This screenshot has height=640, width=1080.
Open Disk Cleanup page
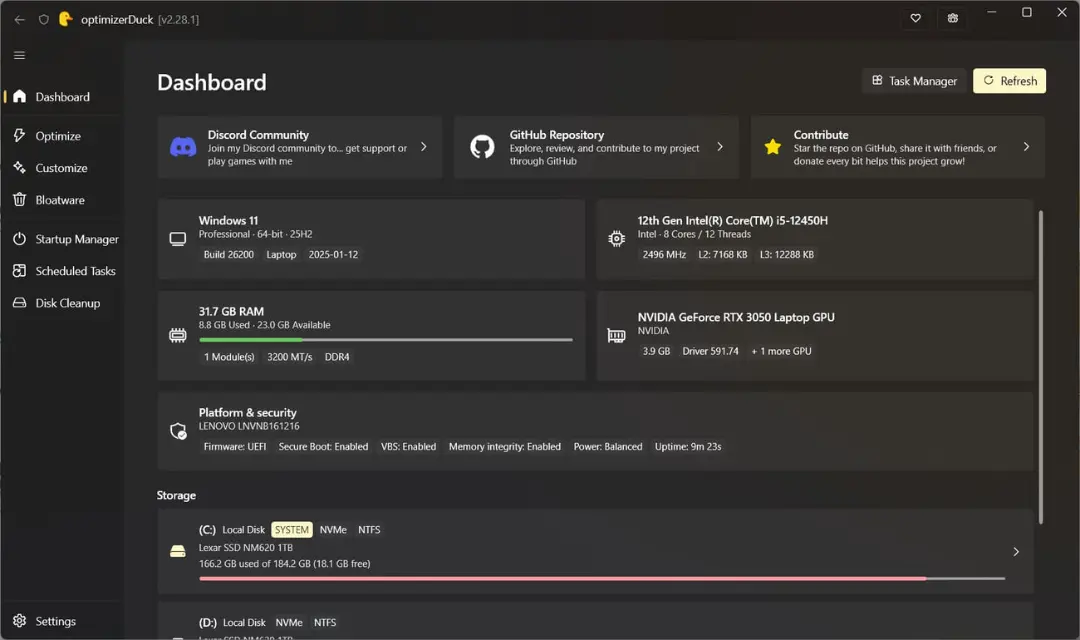tap(63, 303)
